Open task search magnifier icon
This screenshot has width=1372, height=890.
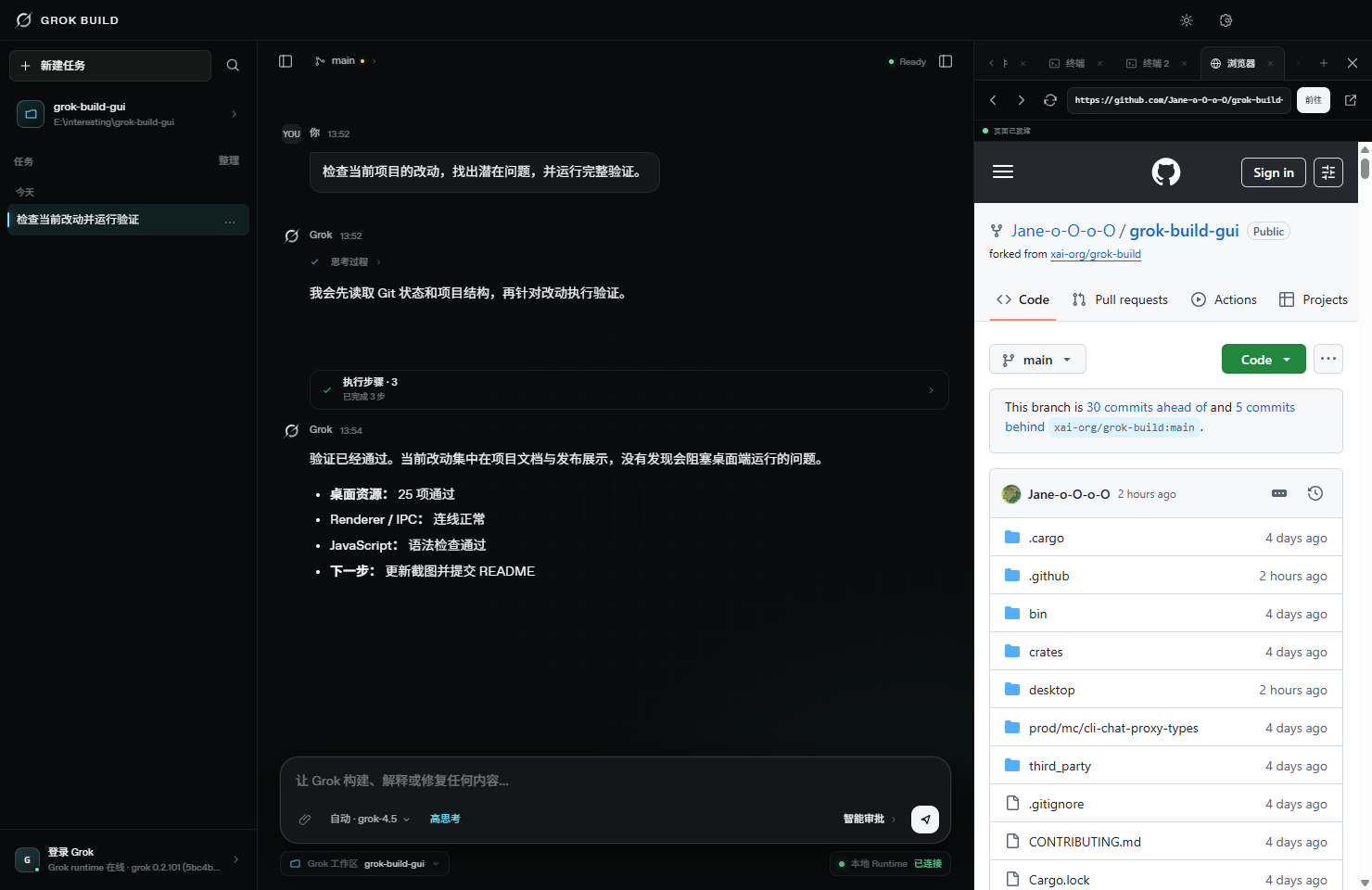point(233,66)
